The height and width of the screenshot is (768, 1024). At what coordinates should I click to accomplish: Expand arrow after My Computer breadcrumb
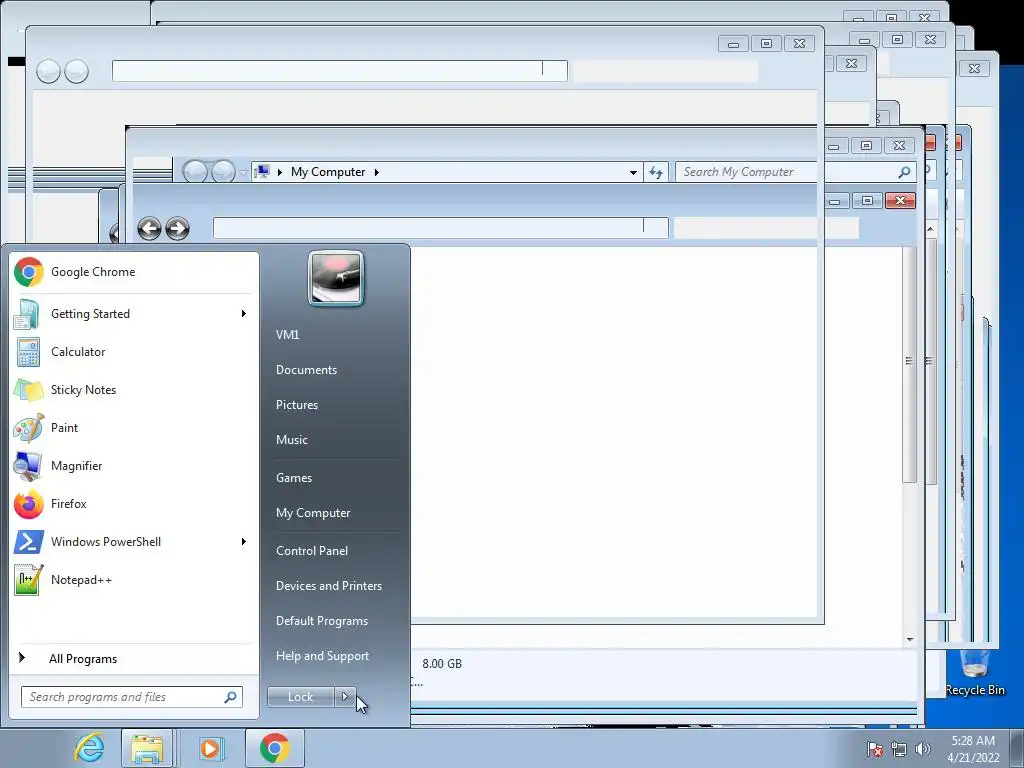[376, 172]
